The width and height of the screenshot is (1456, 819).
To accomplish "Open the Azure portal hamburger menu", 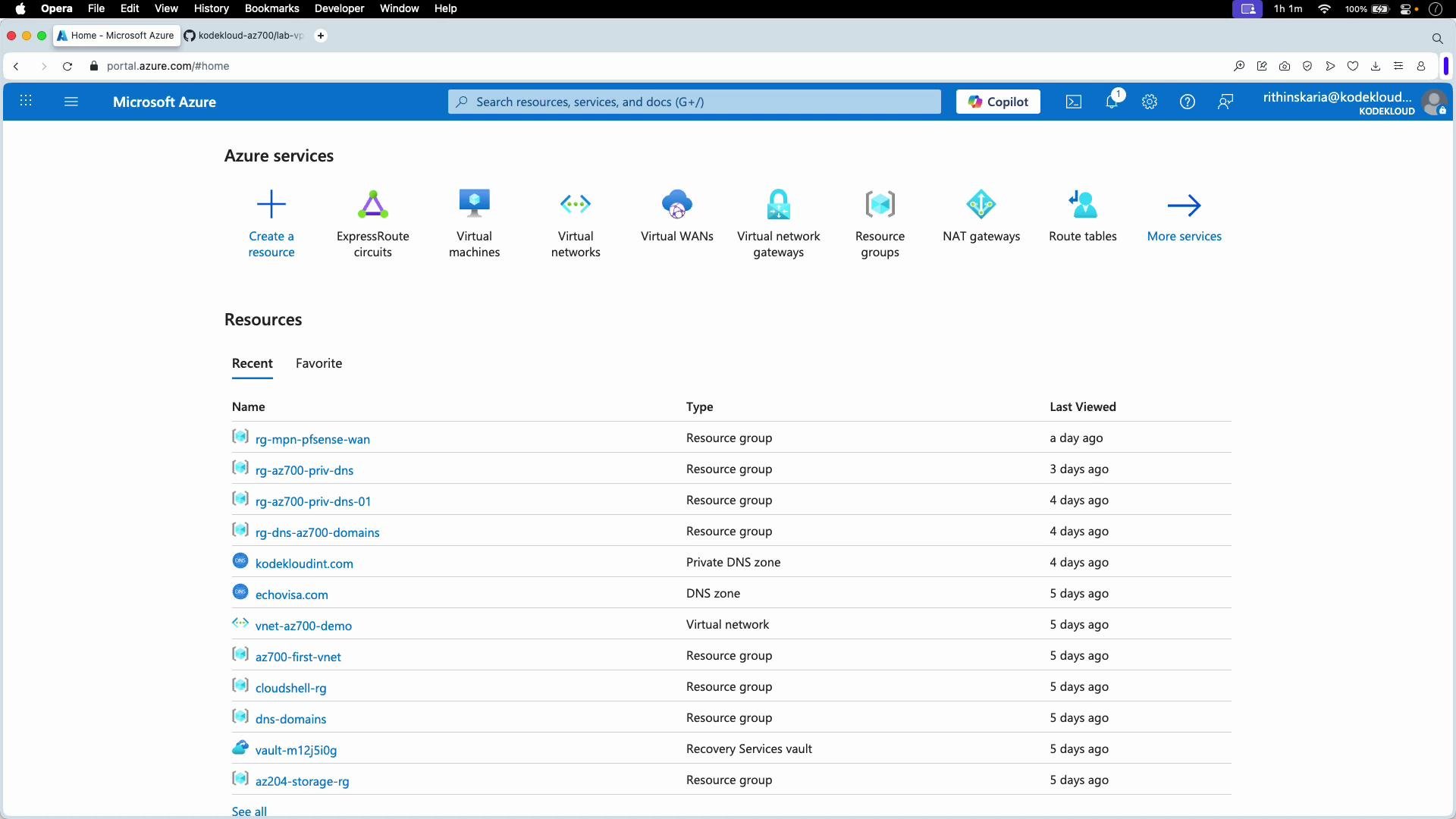I will [x=71, y=102].
